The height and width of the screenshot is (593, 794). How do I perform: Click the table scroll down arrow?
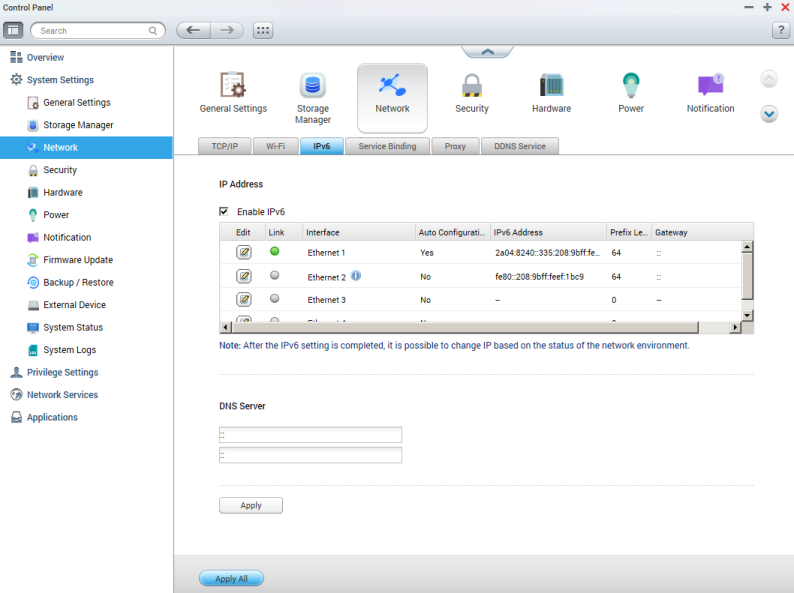(x=747, y=315)
